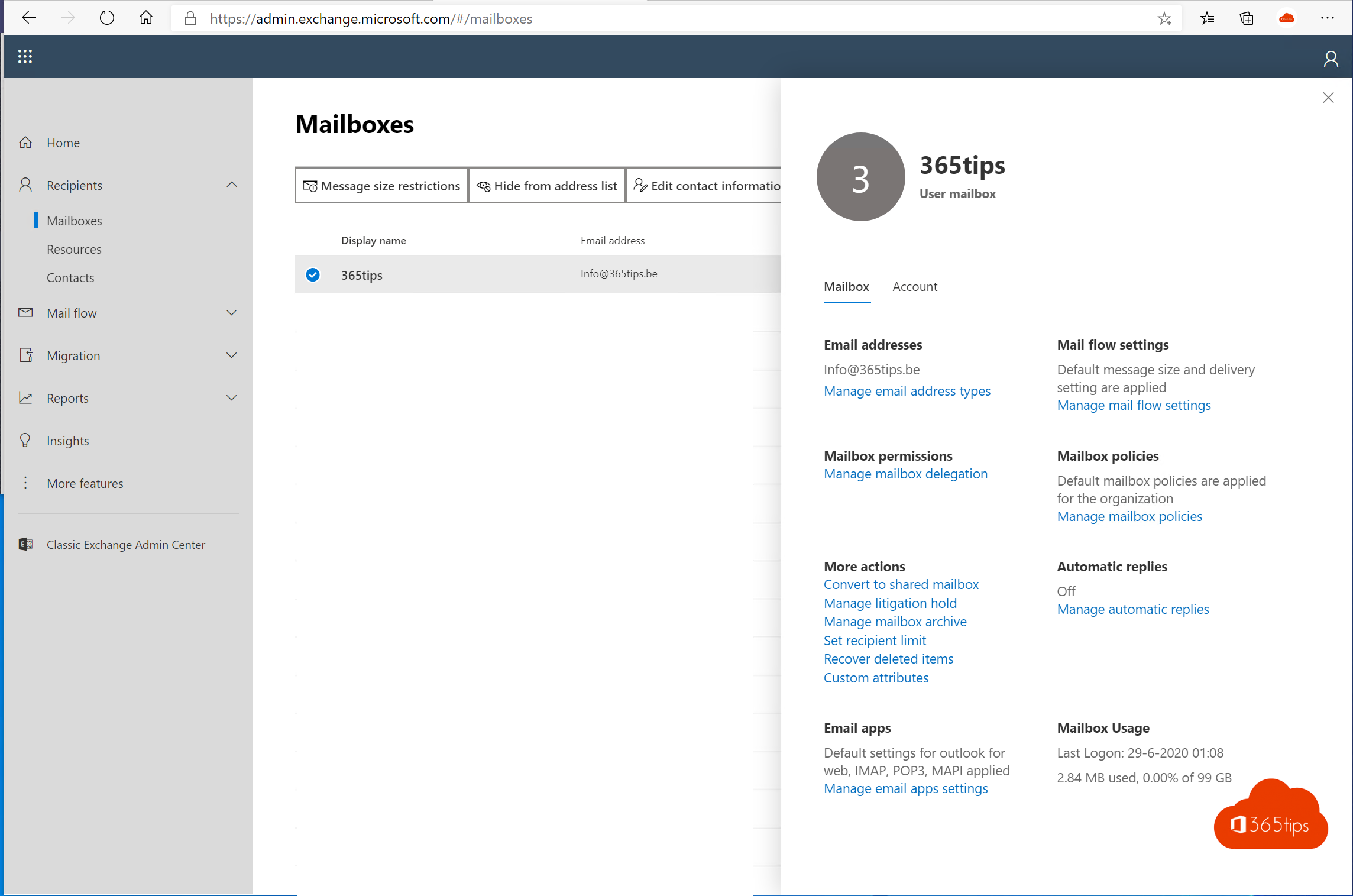The width and height of the screenshot is (1353, 896).
Task: Open Manage mailbox delegation
Action: [x=905, y=473]
